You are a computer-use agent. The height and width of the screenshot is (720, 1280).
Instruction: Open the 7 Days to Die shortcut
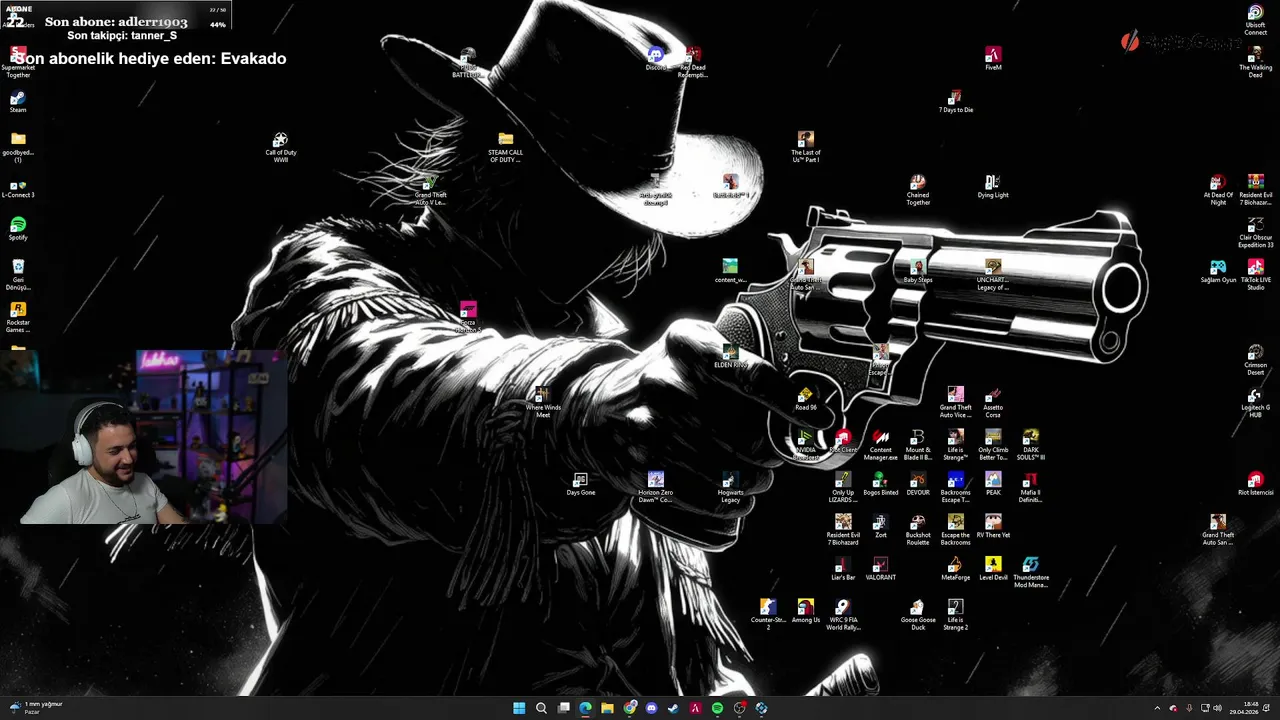[956, 101]
